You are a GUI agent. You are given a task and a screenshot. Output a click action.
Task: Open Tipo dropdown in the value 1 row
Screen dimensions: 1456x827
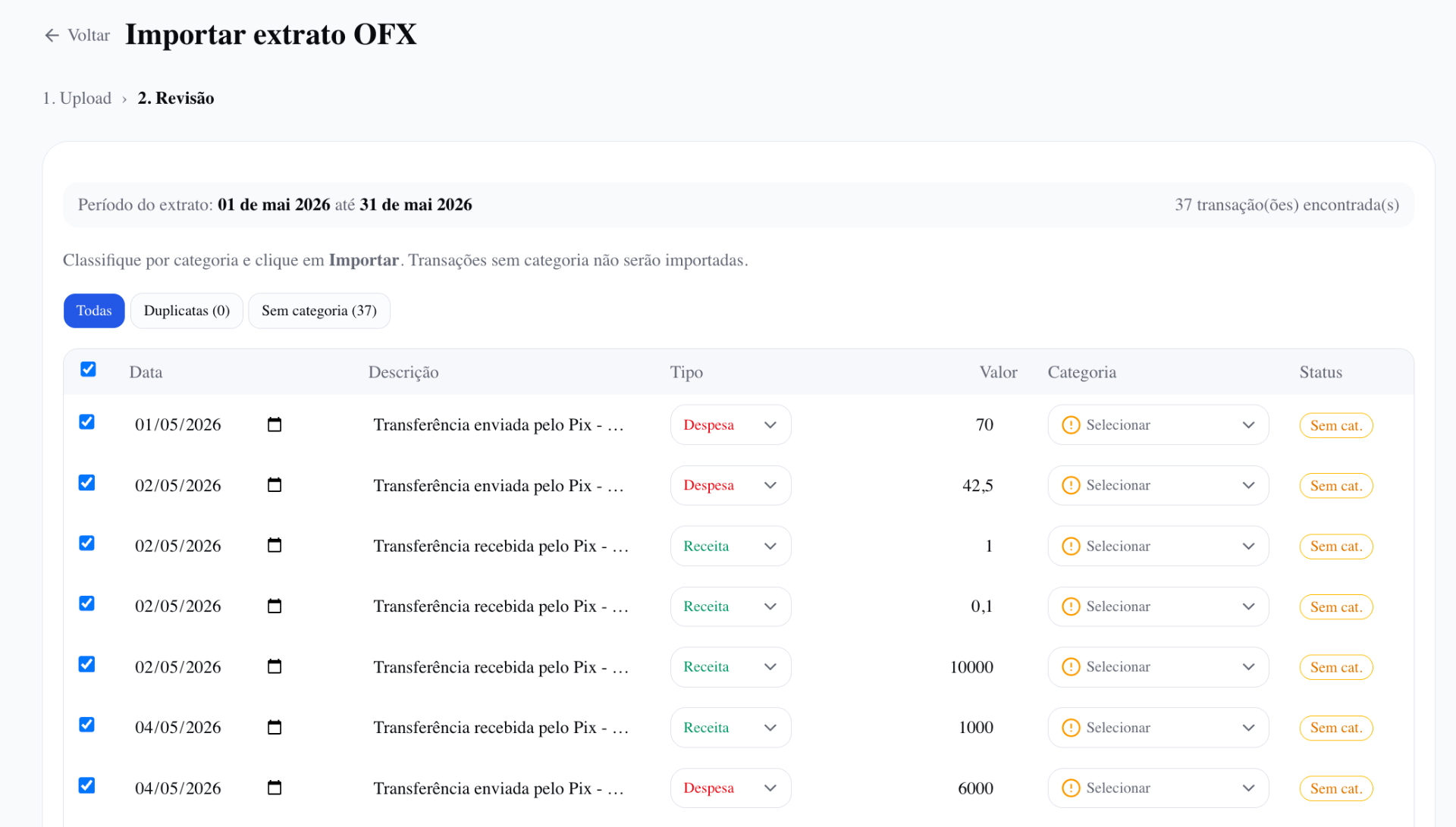(x=730, y=546)
